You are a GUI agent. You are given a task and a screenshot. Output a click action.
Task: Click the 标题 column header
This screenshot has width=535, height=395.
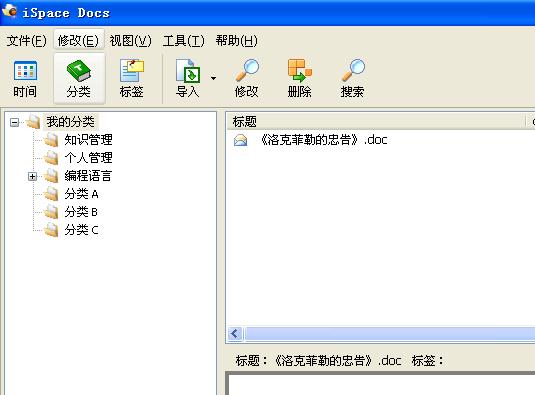tap(375, 121)
